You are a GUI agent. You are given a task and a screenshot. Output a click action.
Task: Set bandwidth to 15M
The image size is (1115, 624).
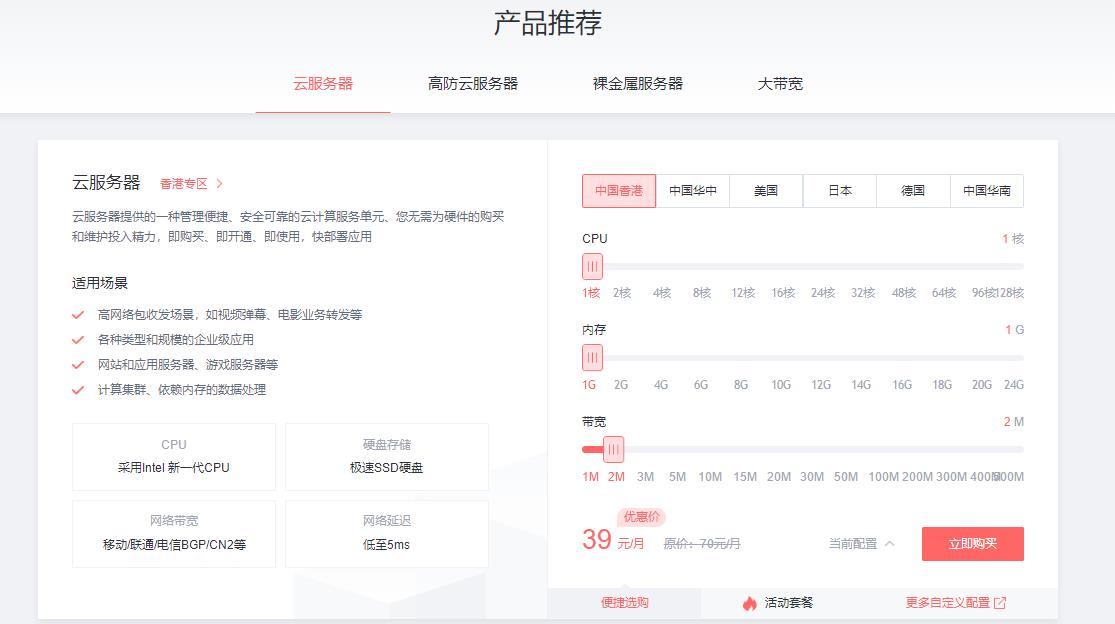click(745, 476)
